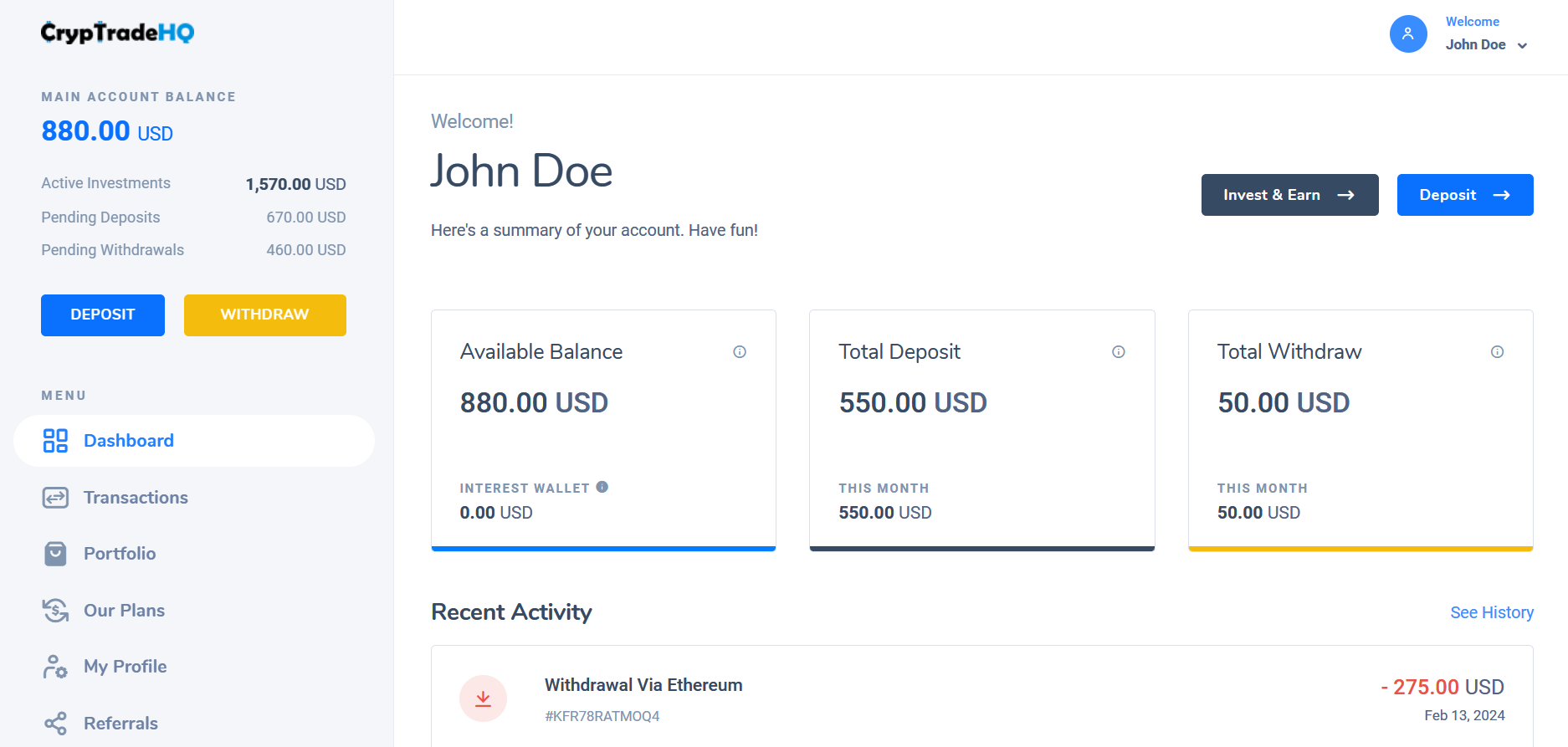Image resolution: width=1568 pixels, height=747 pixels.
Task: Go to the Portfolio menu item
Action: pos(120,554)
